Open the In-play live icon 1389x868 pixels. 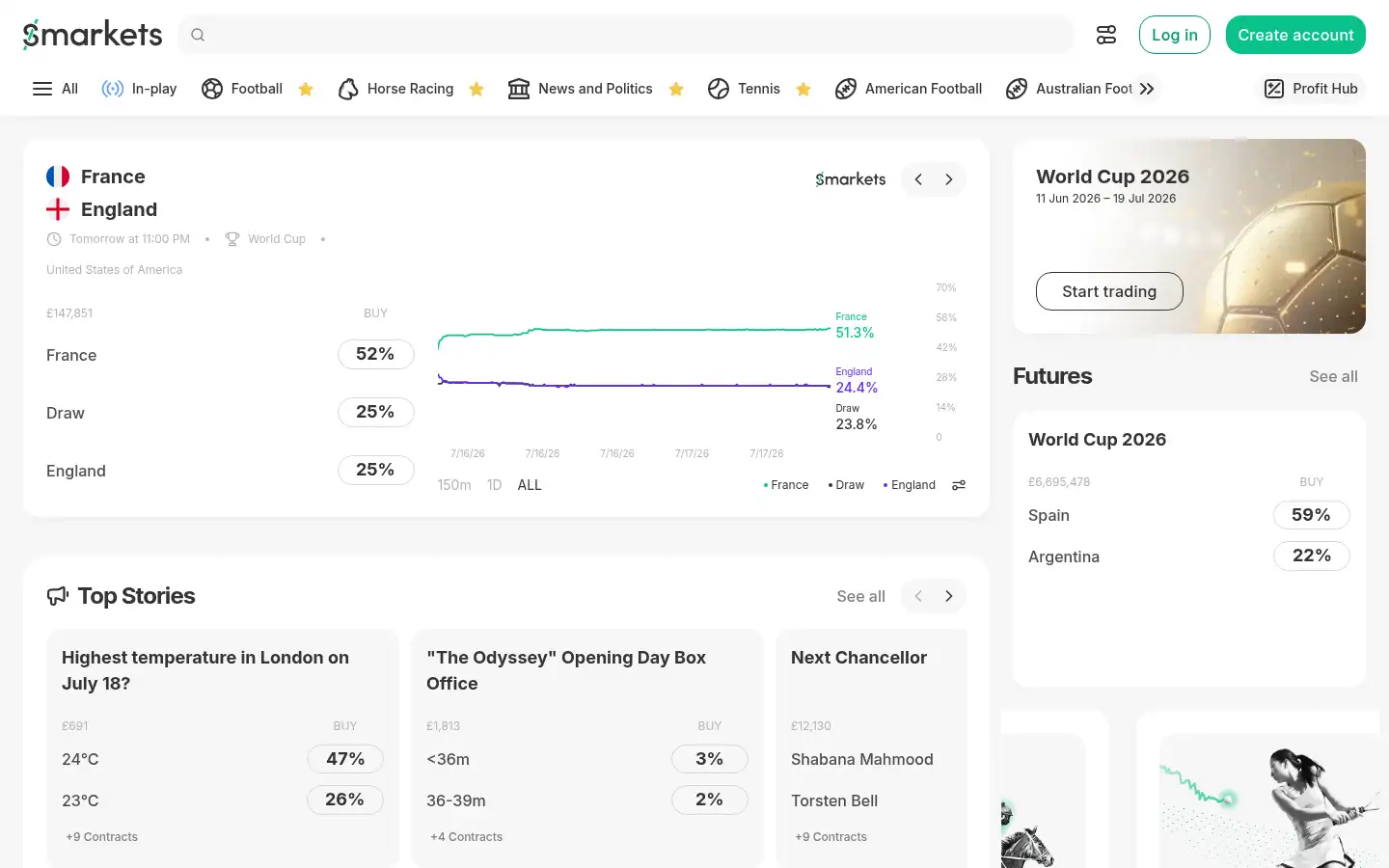[x=113, y=89]
